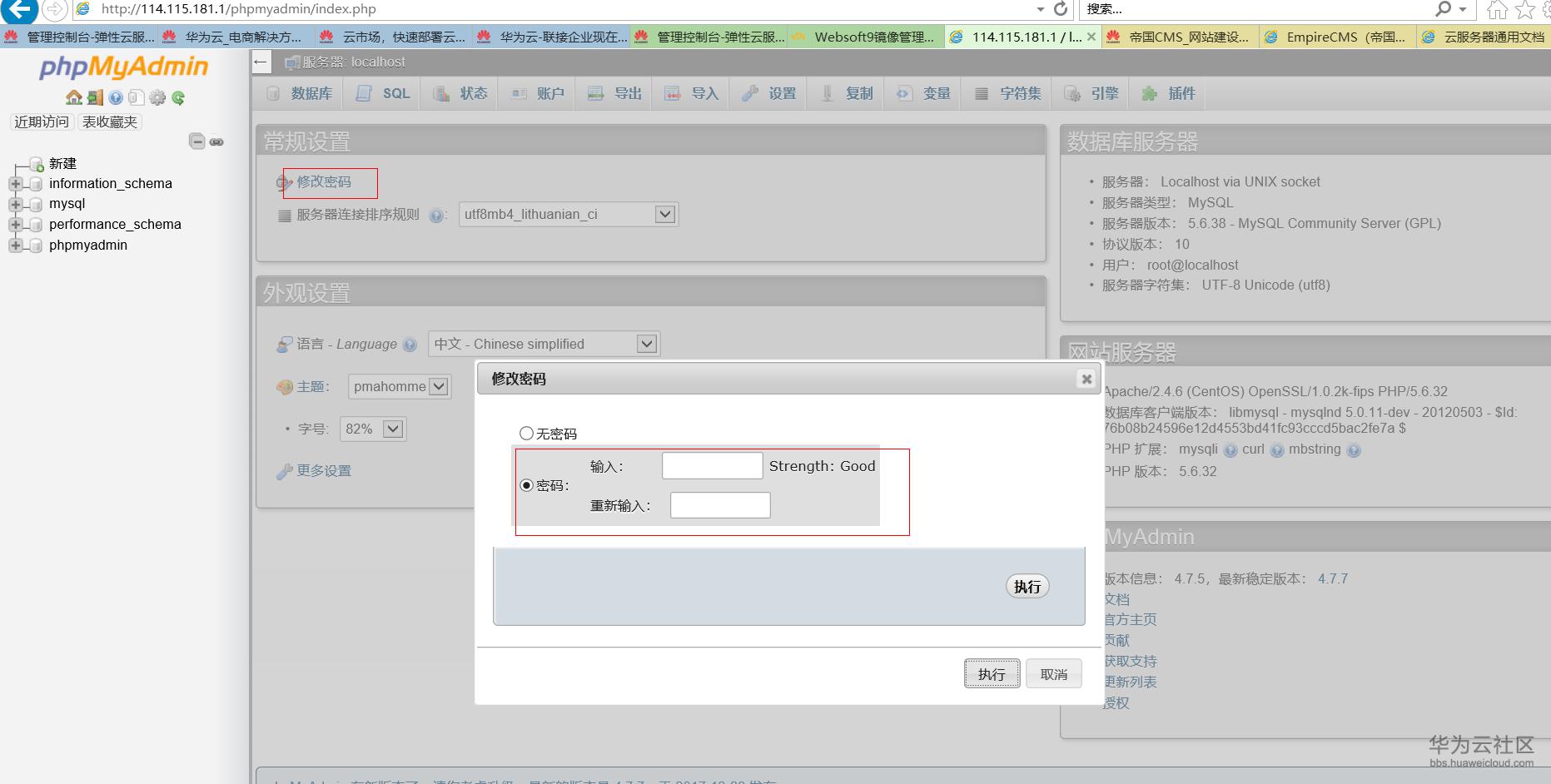This screenshot has width=1551, height=784.
Task: Click the browser forward arrow
Action: (x=54, y=10)
